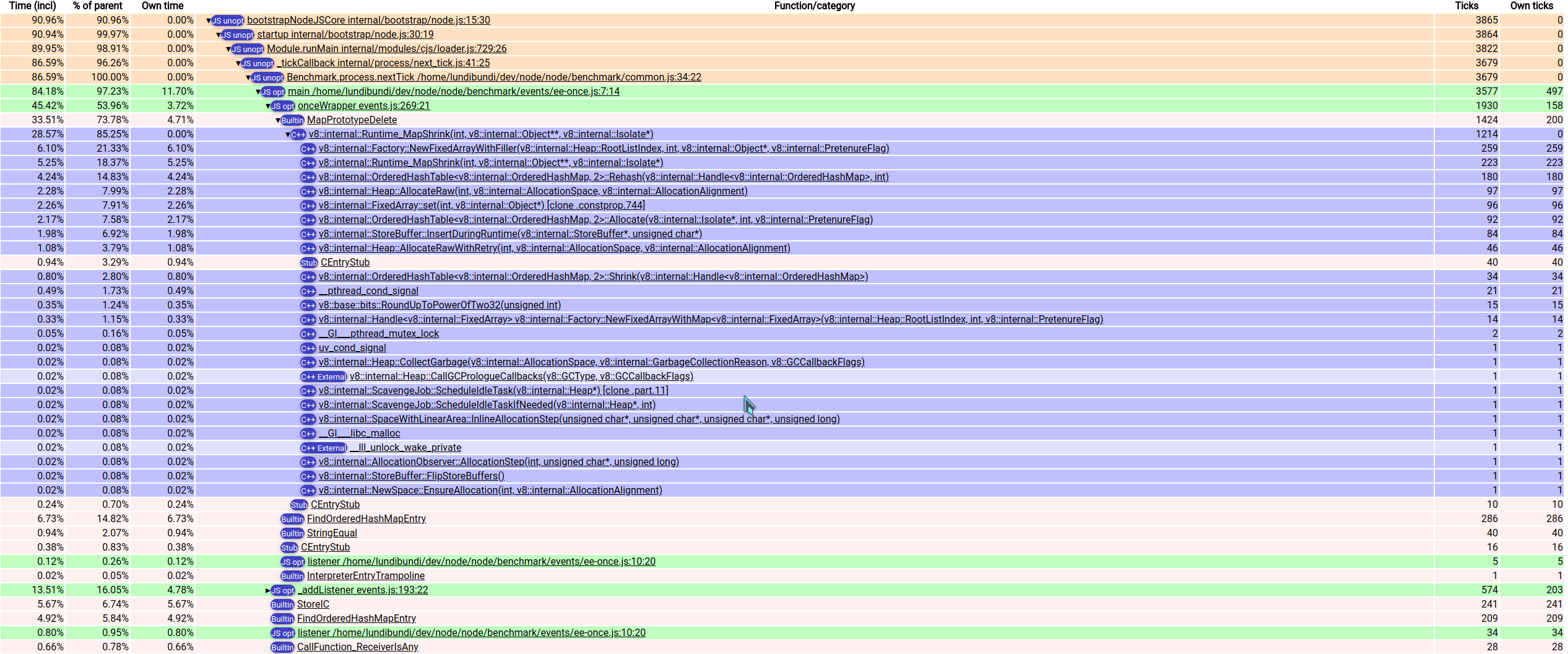Viewport: 1568px width, 654px height.
Task: Collapse the Runtime_MapShrink parent row
Action: [288, 134]
